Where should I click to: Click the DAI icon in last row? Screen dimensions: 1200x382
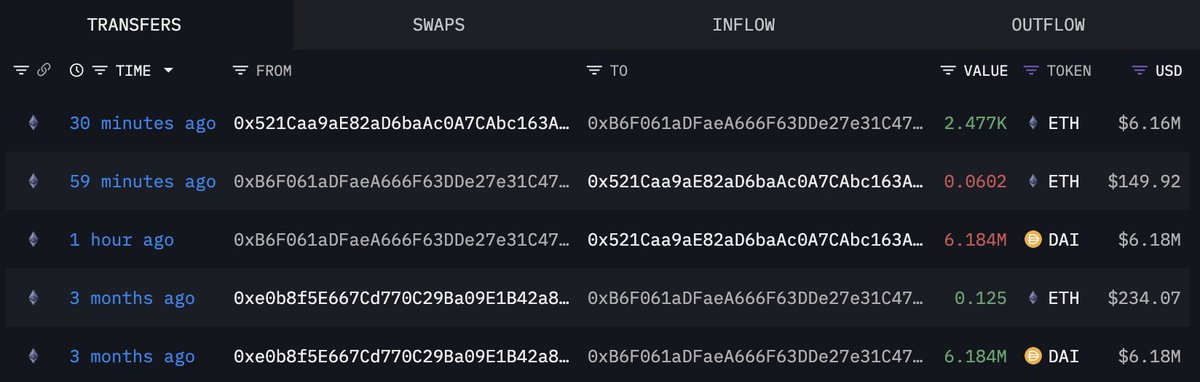point(1034,357)
